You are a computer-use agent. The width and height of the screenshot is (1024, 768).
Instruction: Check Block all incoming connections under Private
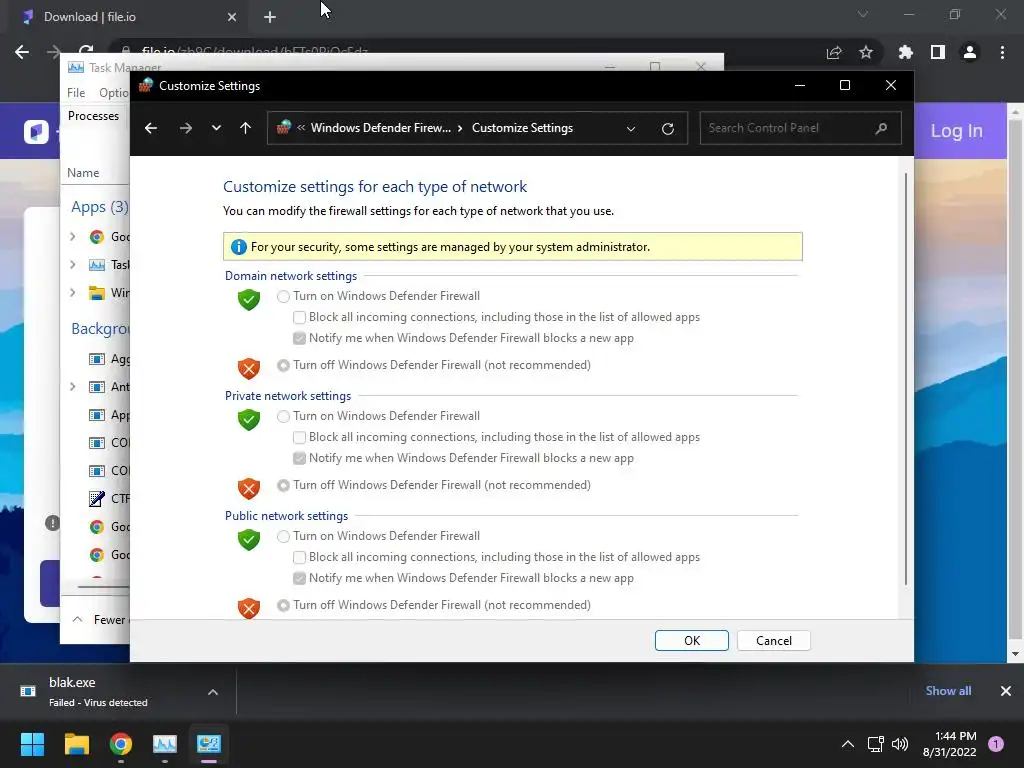[299, 438]
